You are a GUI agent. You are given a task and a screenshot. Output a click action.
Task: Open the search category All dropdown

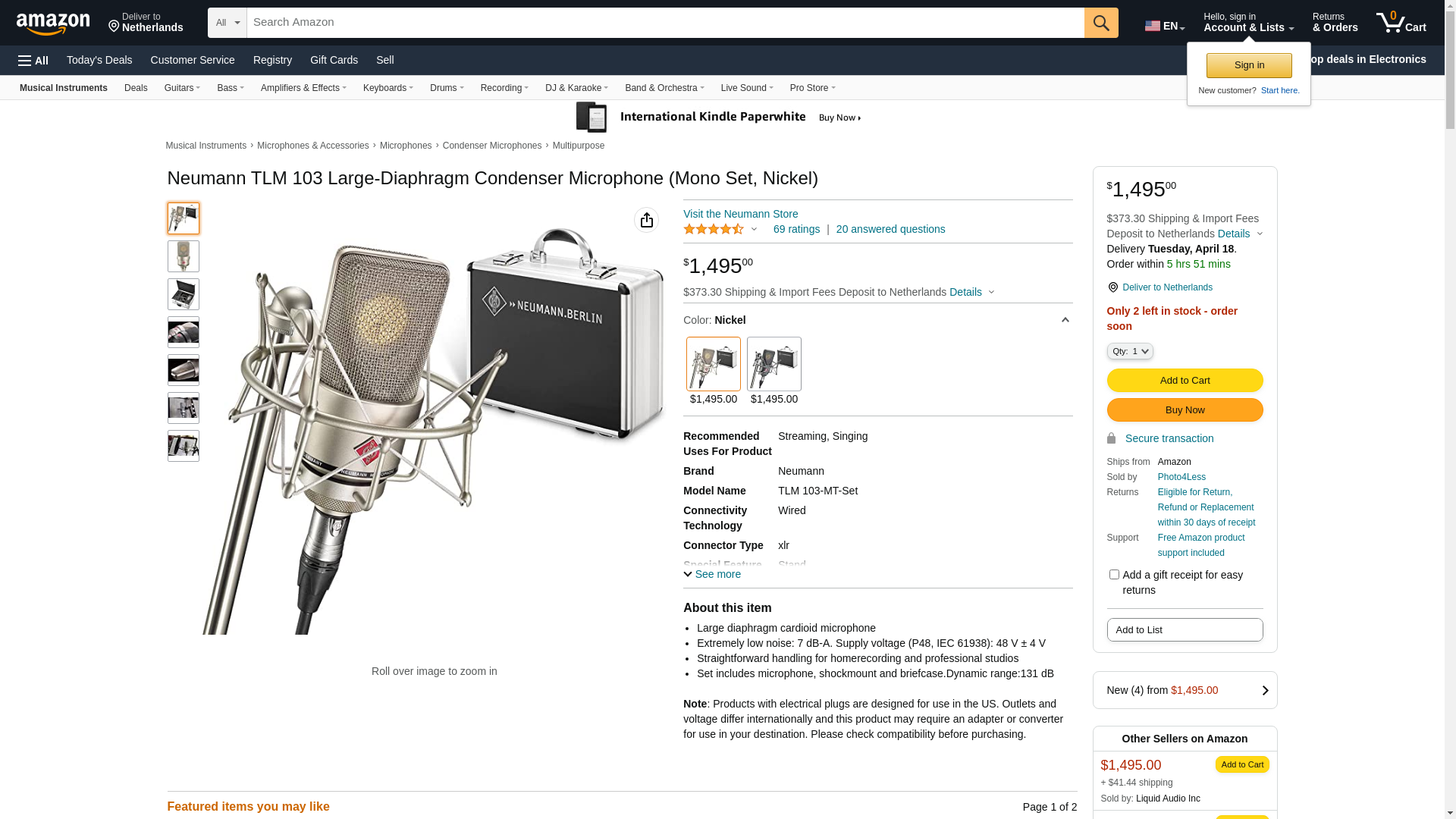(227, 23)
